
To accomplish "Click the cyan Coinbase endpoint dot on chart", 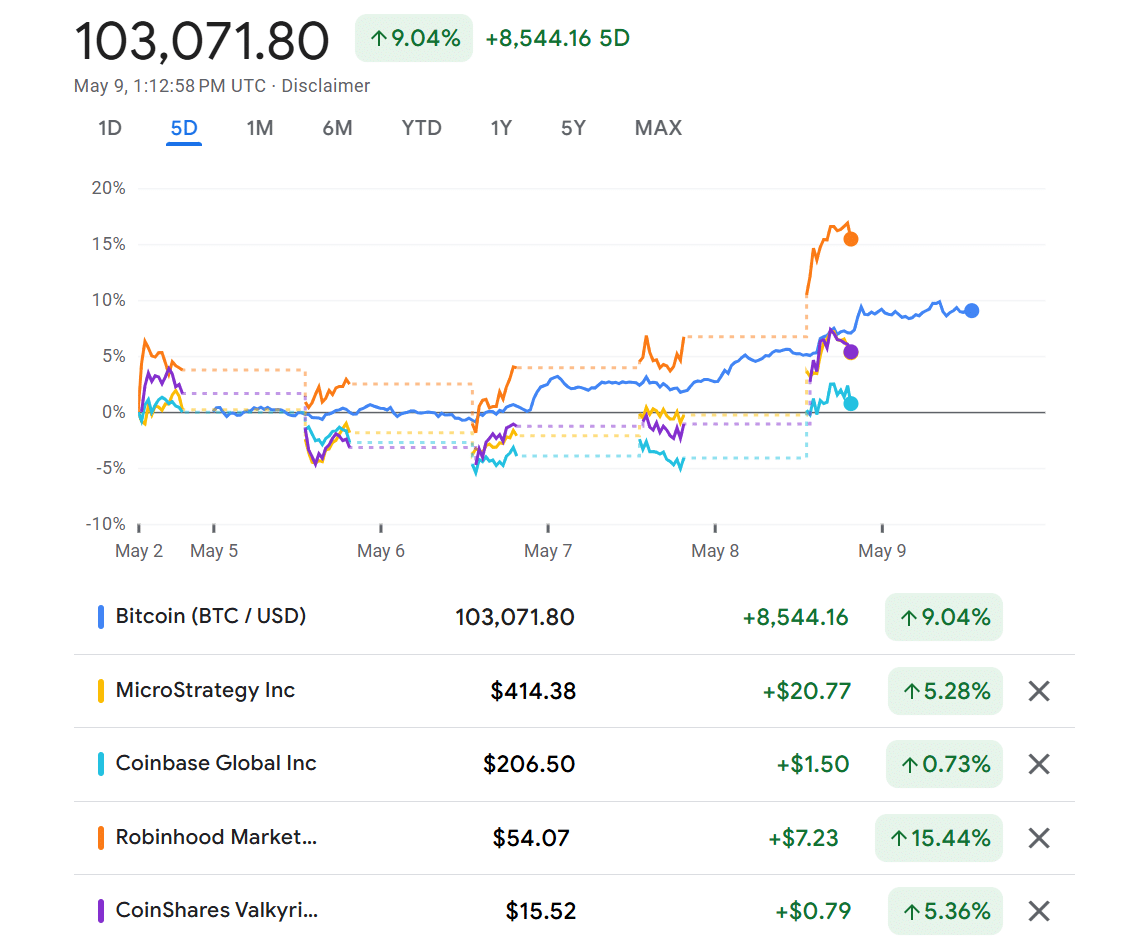I will pos(851,404).
